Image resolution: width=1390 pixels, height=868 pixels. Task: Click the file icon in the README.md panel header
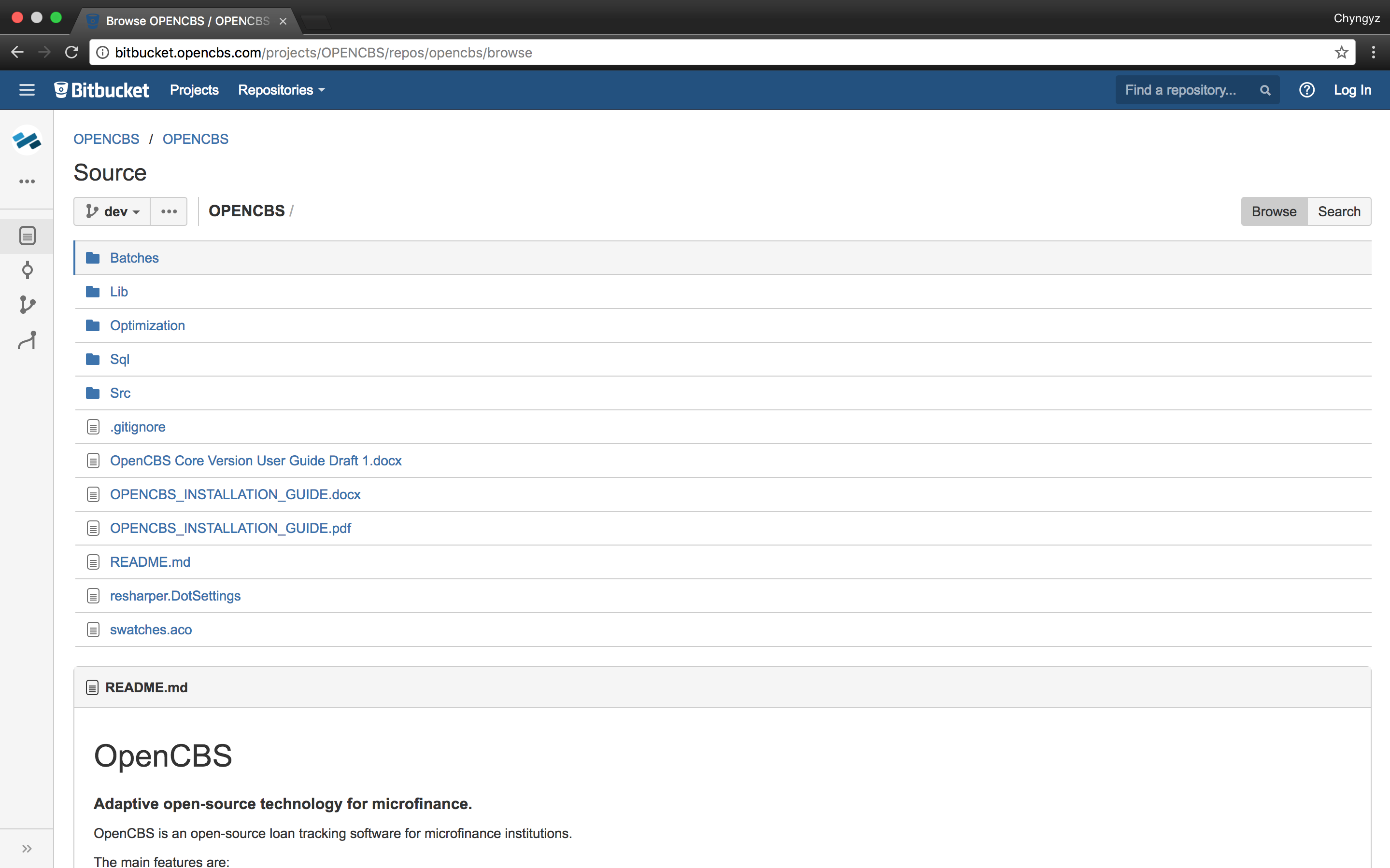[92, 688]
